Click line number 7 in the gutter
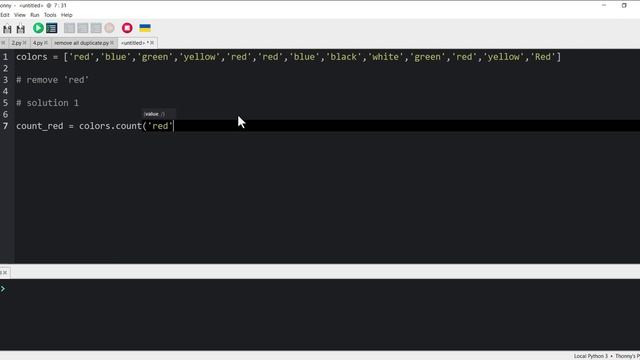The height and width of the screenshot is (360, 640). tap(5, 126)
